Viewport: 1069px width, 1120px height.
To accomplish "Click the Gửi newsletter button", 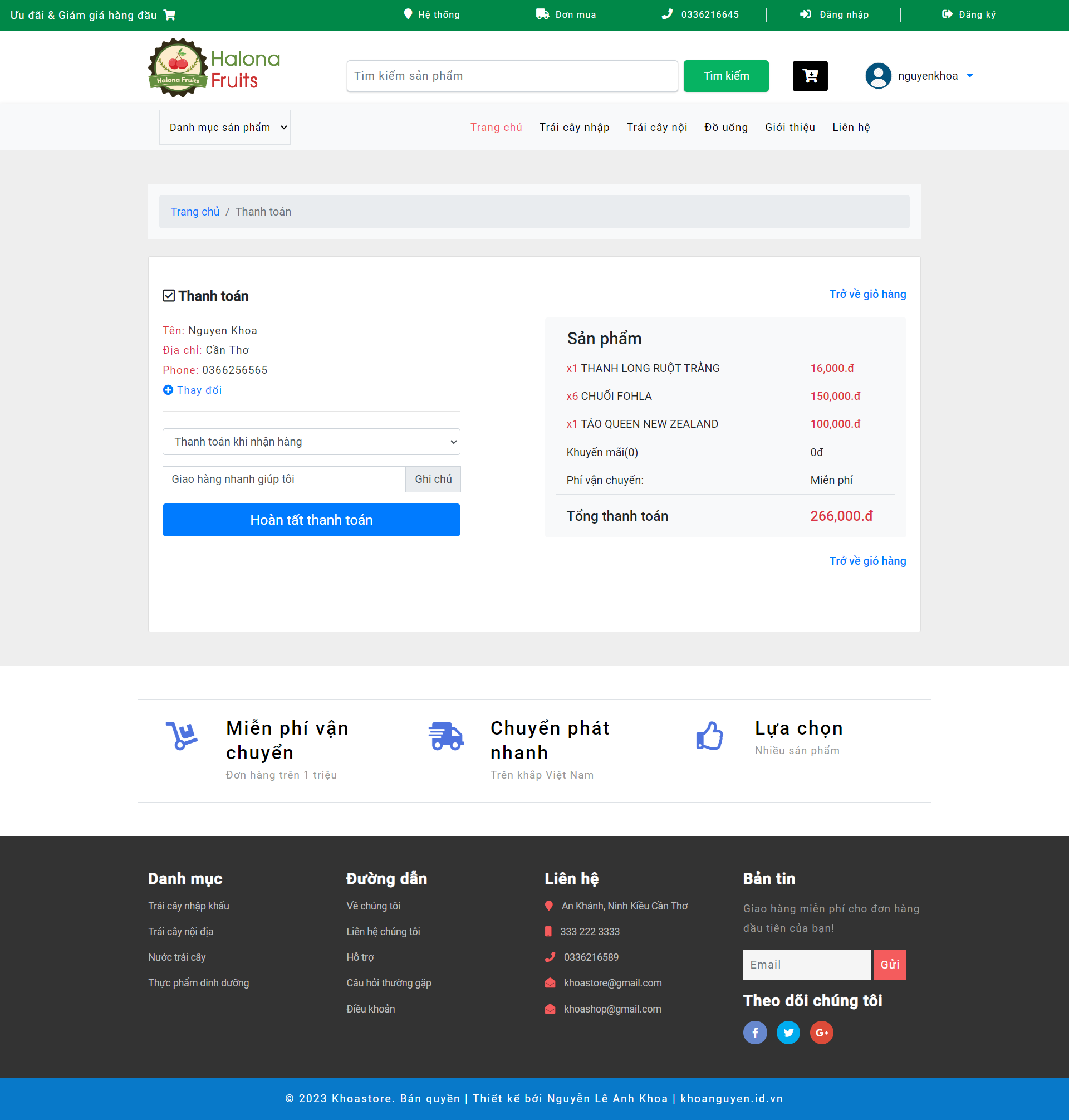I will (890, 965).
